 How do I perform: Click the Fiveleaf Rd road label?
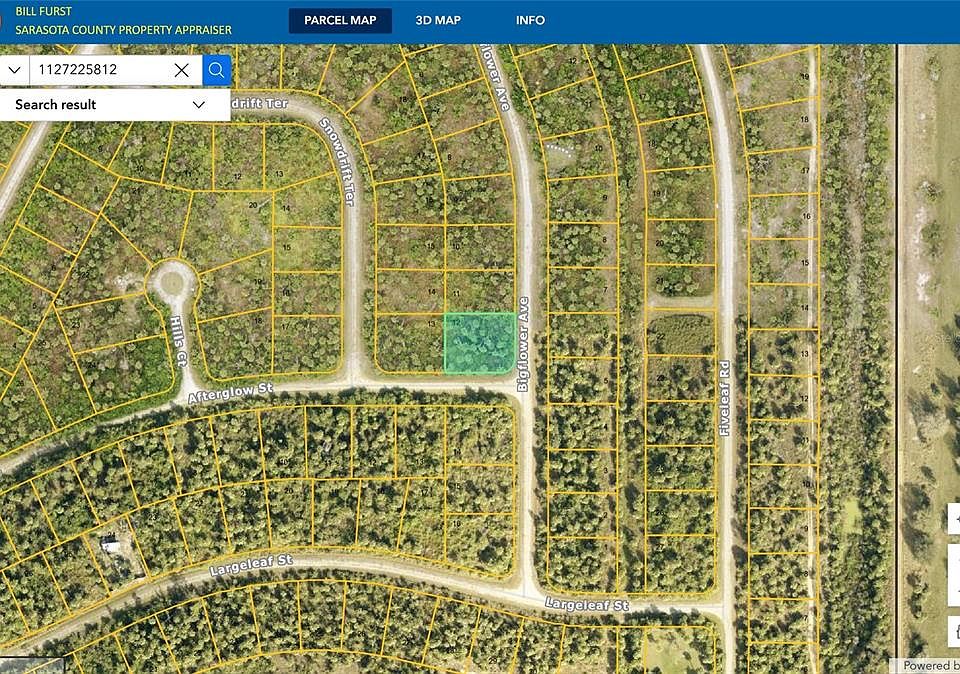coord(725,398)
